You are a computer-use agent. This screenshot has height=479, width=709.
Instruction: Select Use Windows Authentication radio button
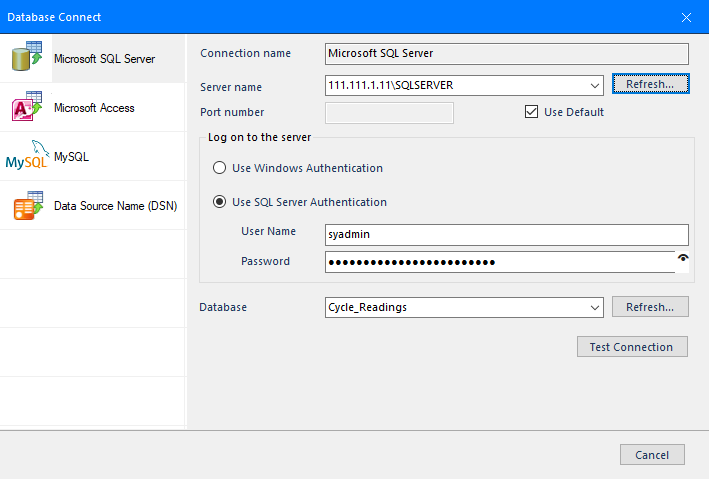point(219,168)
